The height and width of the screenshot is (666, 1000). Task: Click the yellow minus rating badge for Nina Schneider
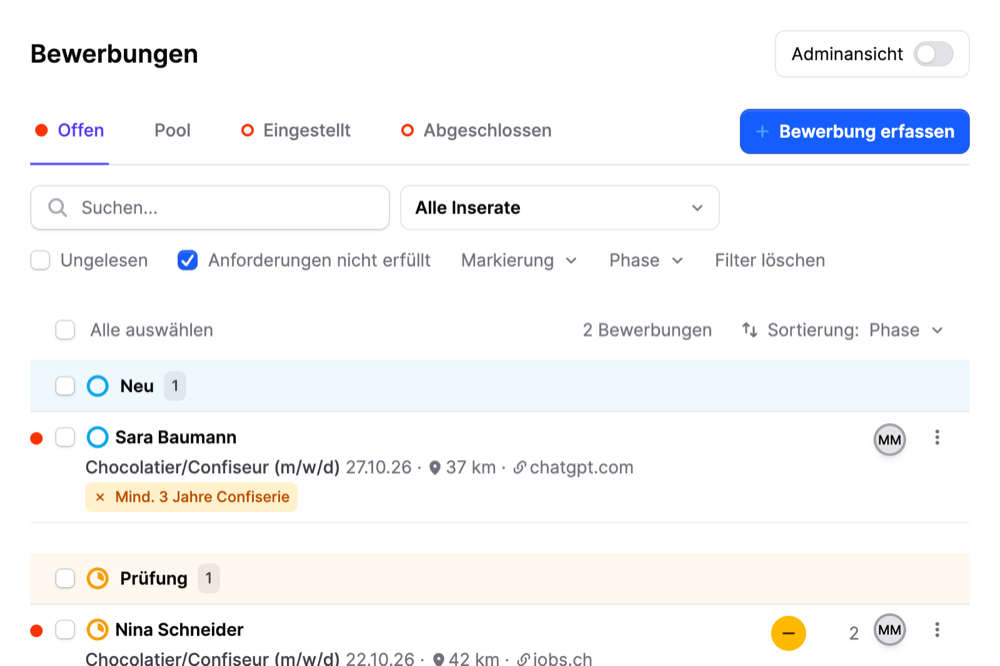[x=788, y=633]
